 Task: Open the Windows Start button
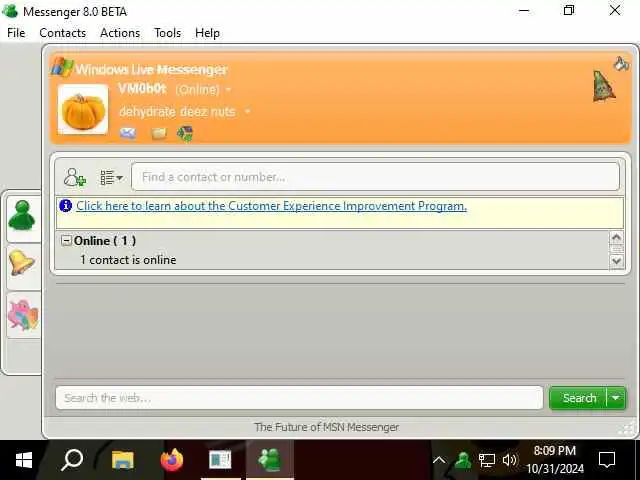click(24, 460)
